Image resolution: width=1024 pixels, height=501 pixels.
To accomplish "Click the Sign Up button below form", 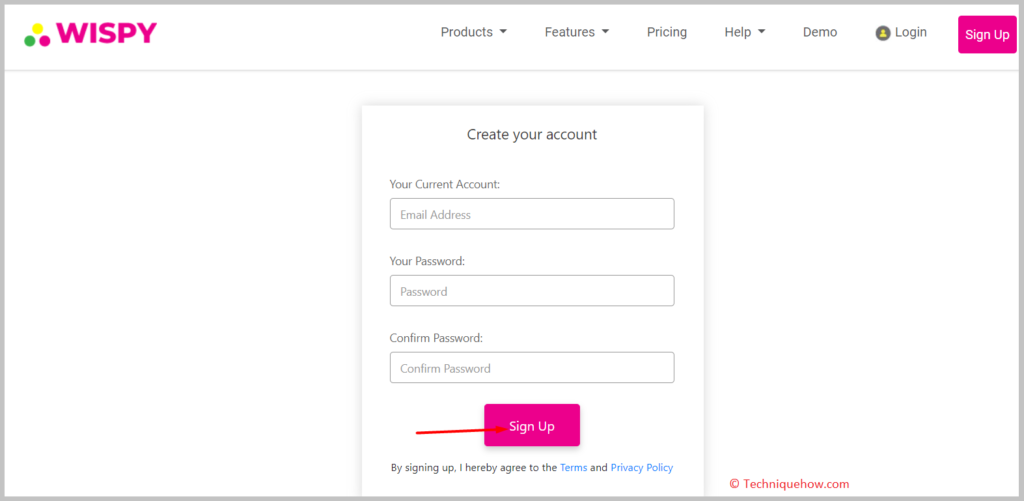I will click(532, 425).
